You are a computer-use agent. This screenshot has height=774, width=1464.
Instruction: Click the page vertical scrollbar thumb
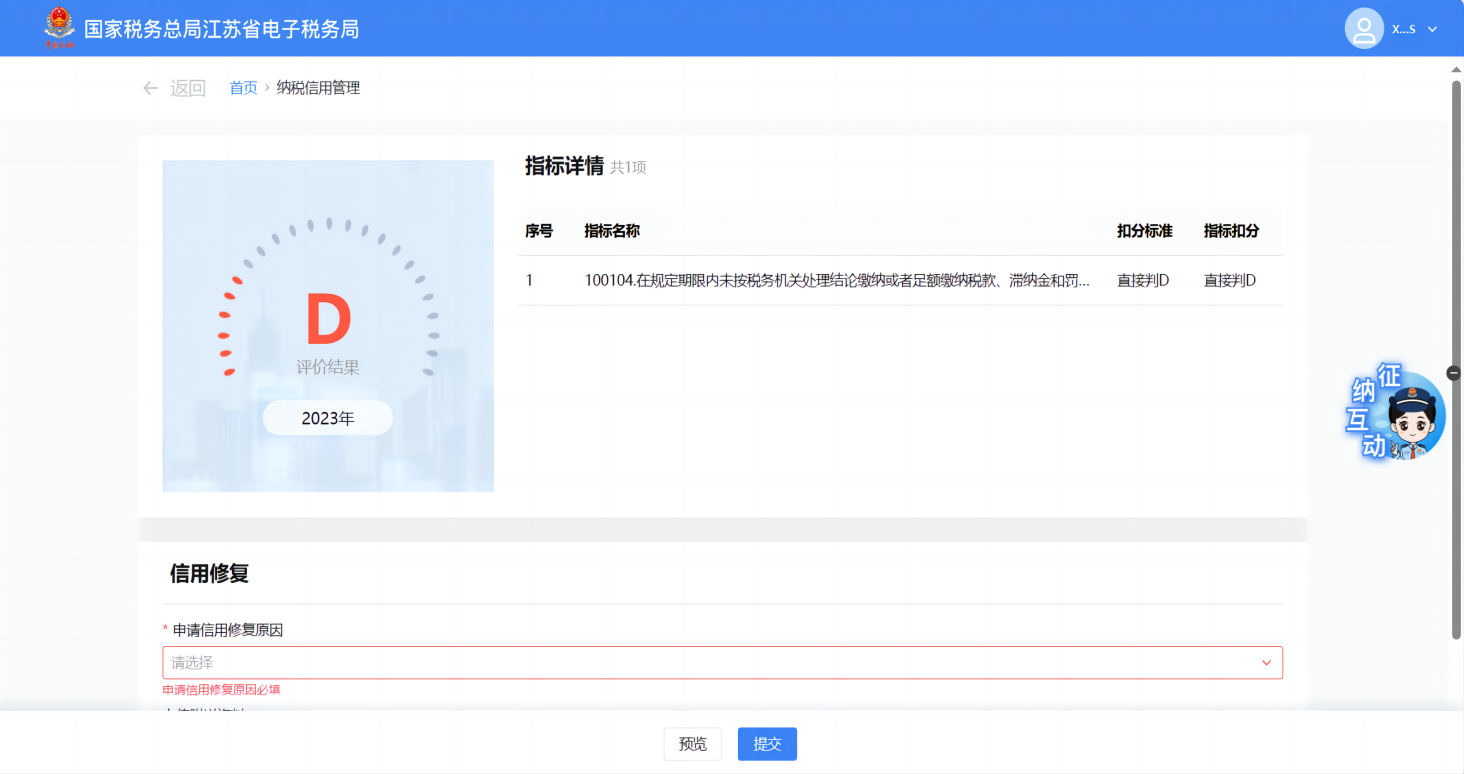pyautogui.click(x=1457, y=360)
